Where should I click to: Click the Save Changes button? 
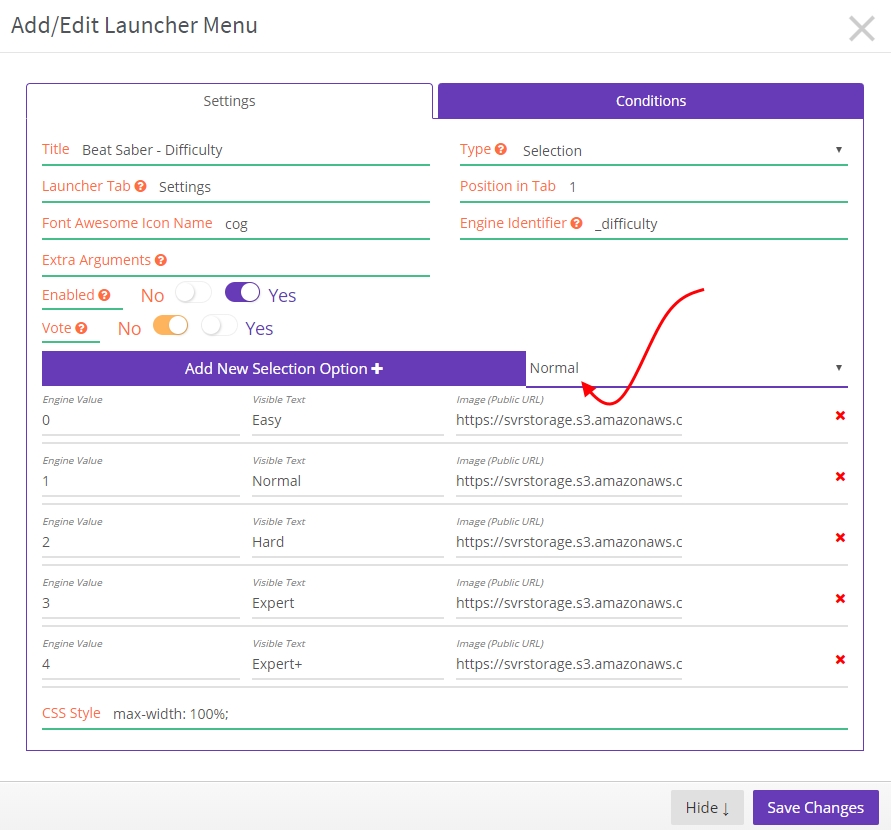pos(815,807)
